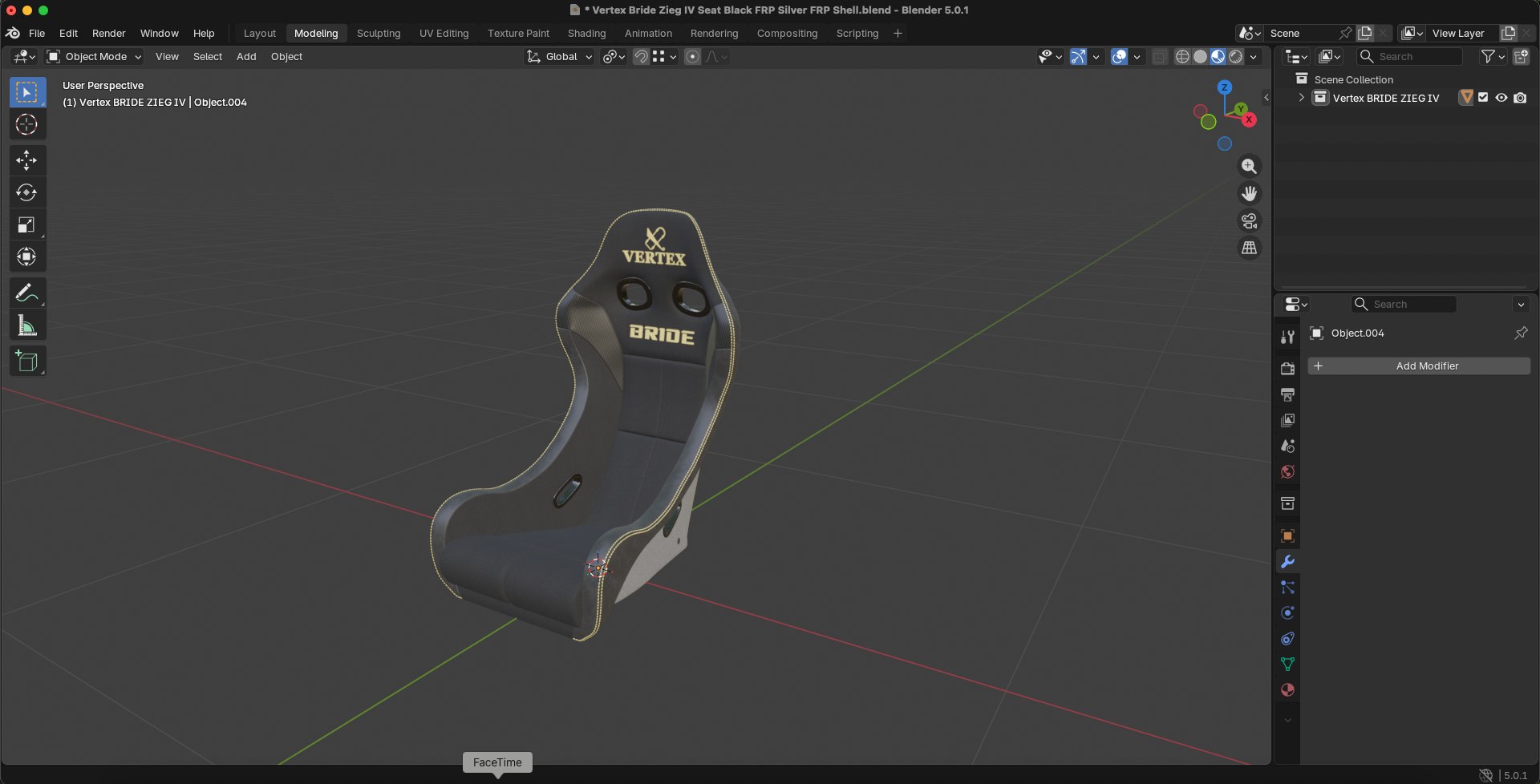1540x784 pixels.
Task: Open the Object Mode dropdown
Action: pyautogui.click(x=95, y=56)
